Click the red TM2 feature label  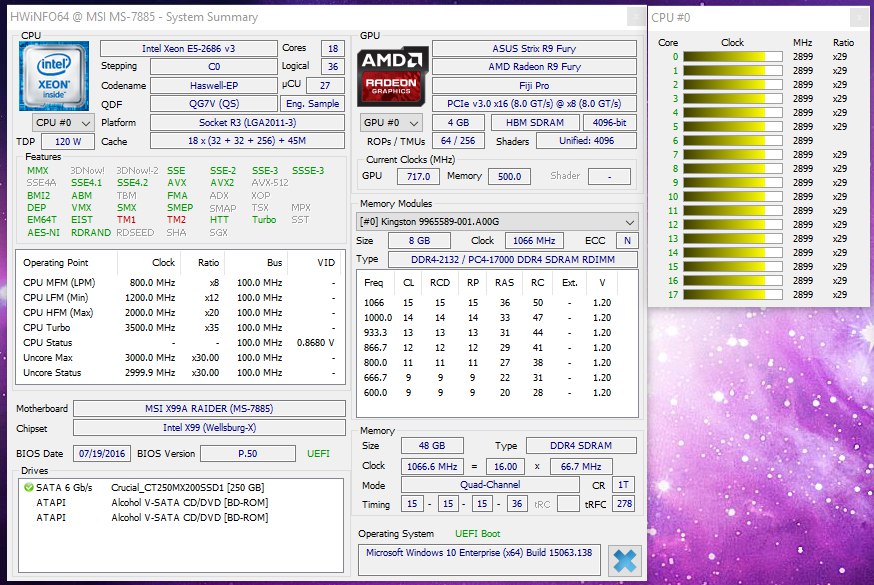176,220
